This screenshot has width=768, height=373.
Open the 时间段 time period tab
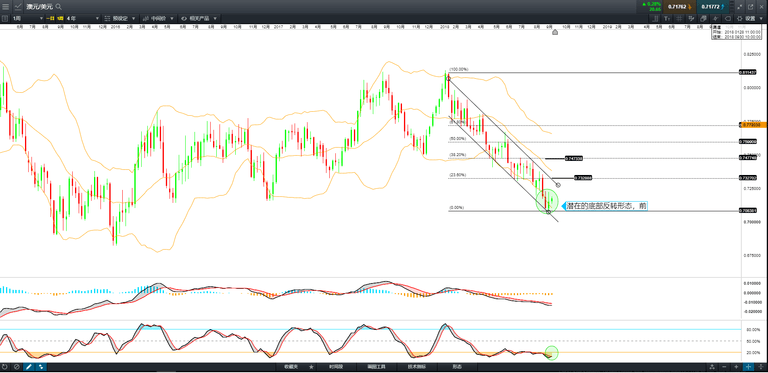pyautogui.click(x=336, y=367)
